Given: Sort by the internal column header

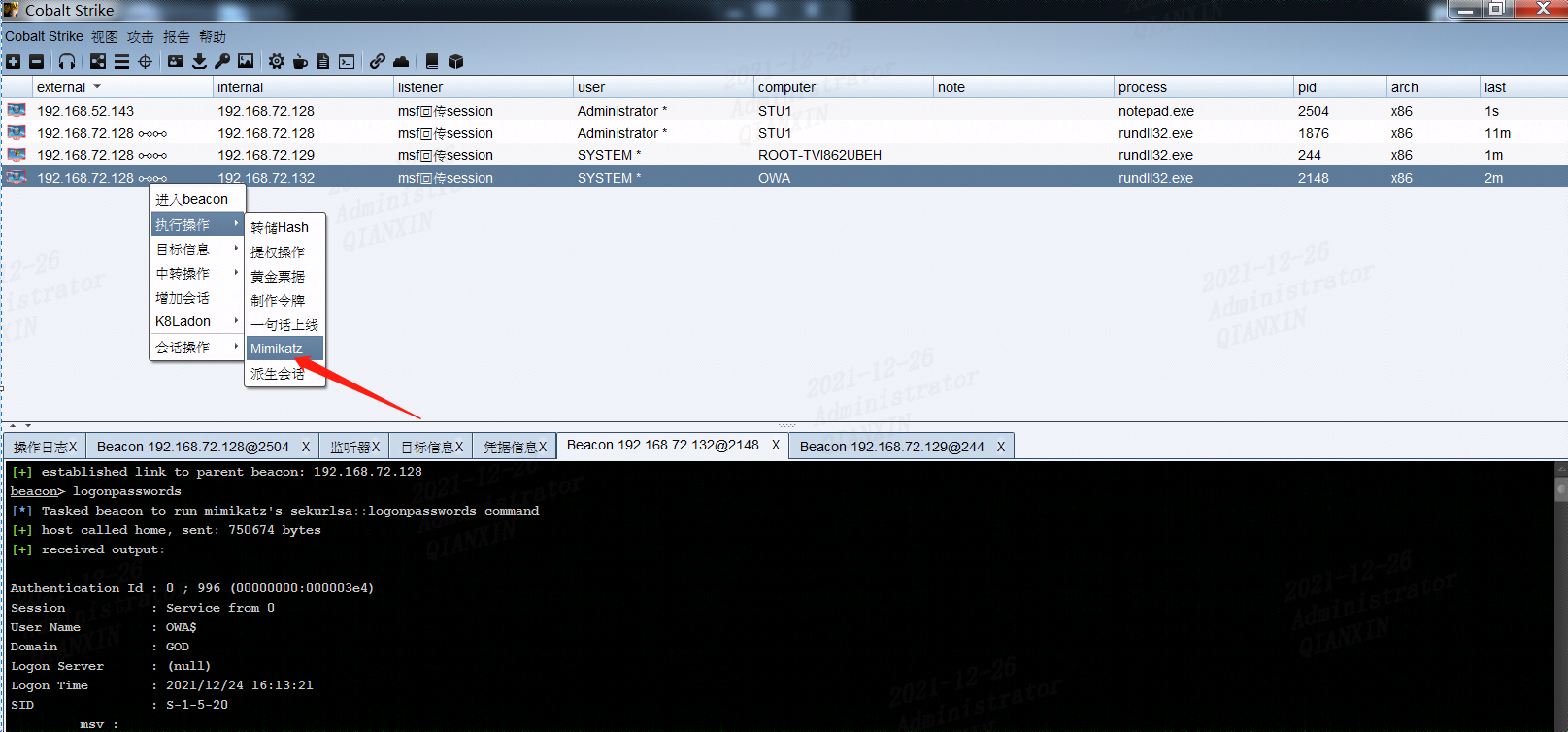Looking at the screenshot, I should (x=302, y=87).
